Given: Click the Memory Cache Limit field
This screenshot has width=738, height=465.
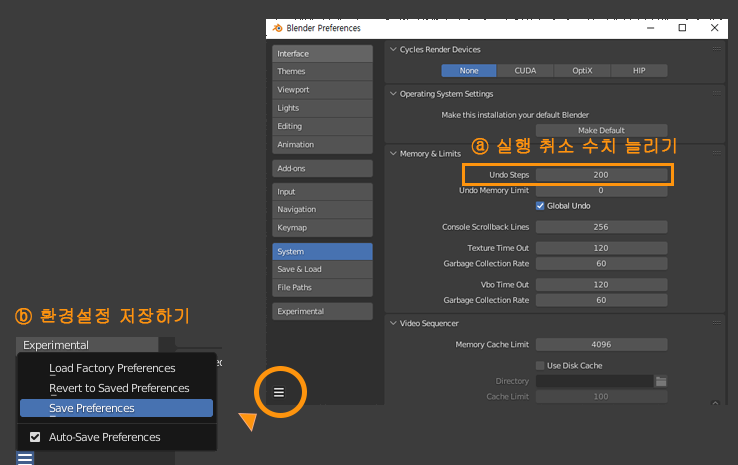Looking at the screenshot, I should click(602, 345).
